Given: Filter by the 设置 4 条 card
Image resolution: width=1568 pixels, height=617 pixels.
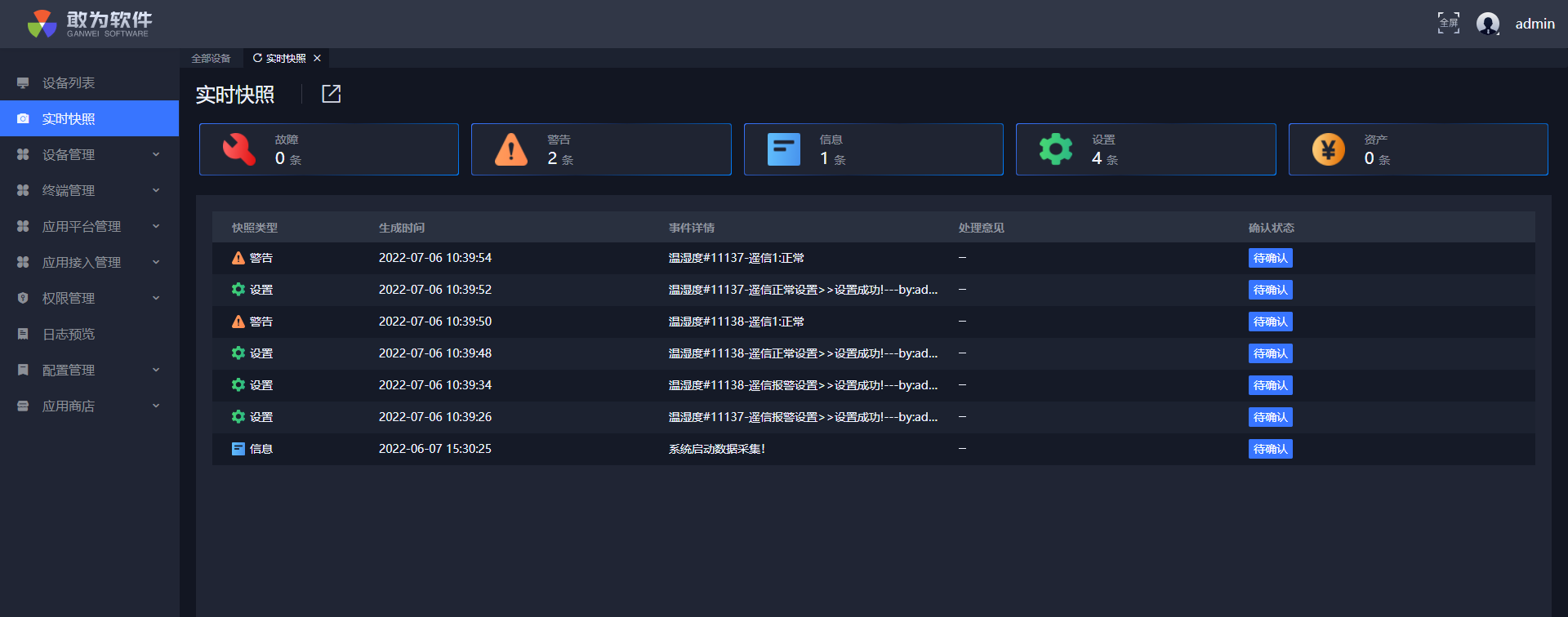Looking at the screenshot, I should point(1146,149).
